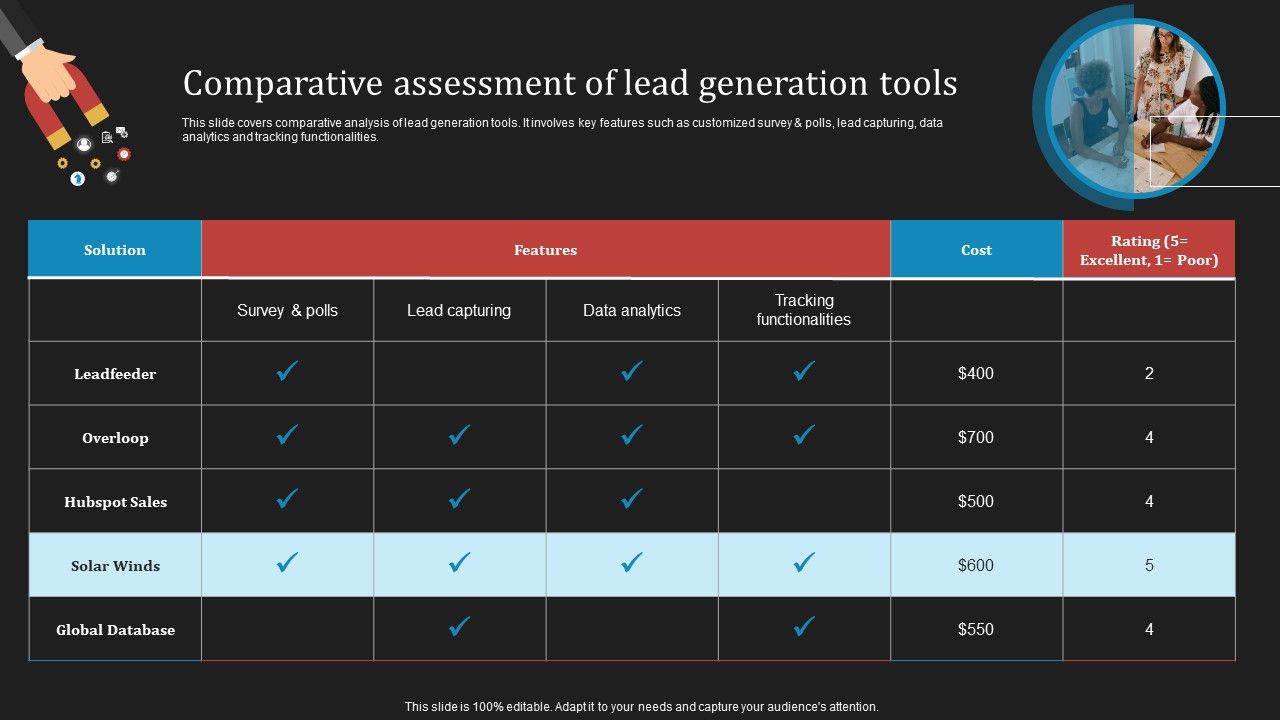Image resolution: width=1280 pixels, height=720 pixels.
Task: Click Overloop's Tracking functionalities checkmark
Action: click(x=804, y=435)
